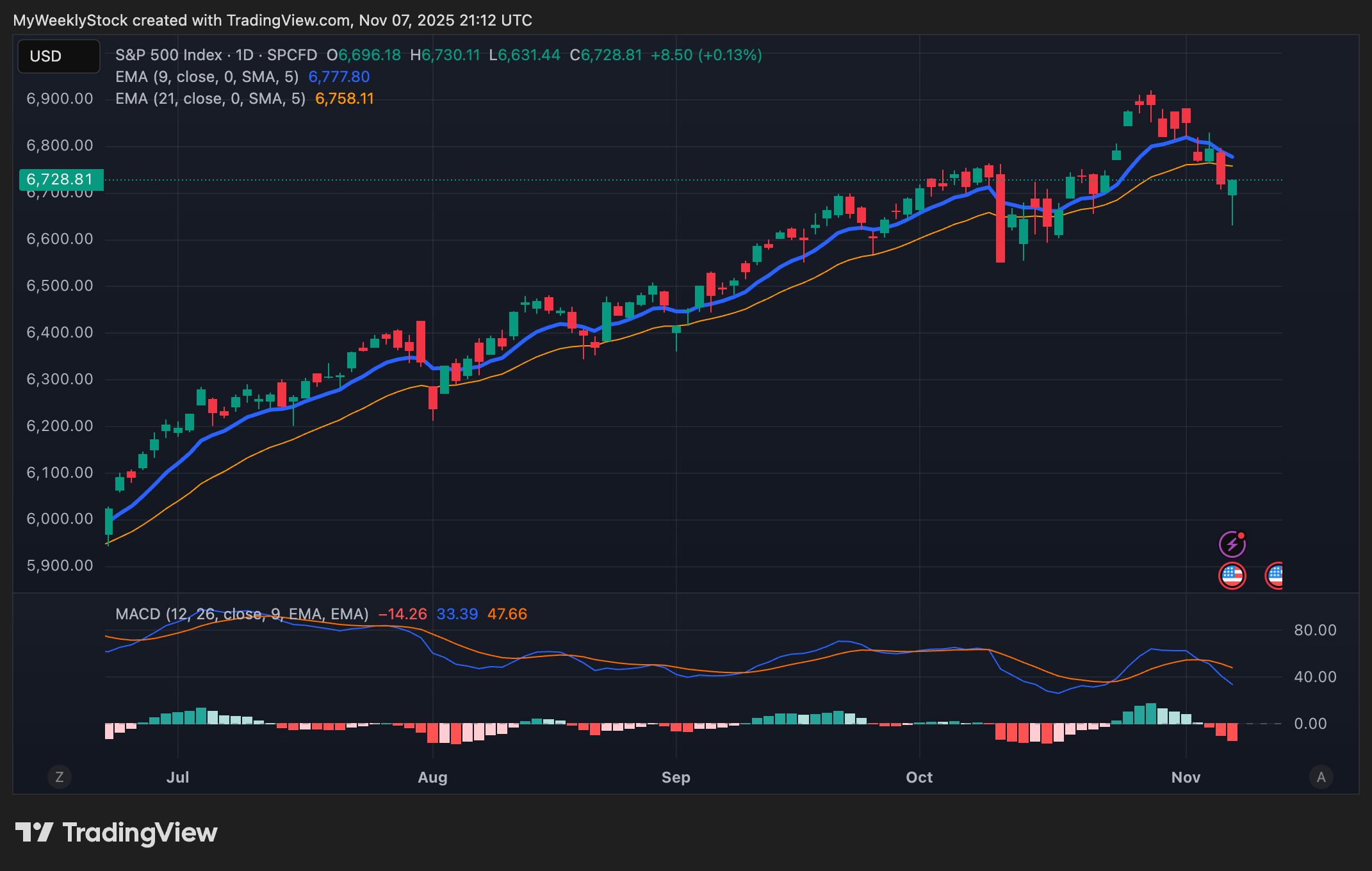Click the 80.00 MACD scale label
The height and width of the screenshot is (871, 1372).
coord(1315,630)
